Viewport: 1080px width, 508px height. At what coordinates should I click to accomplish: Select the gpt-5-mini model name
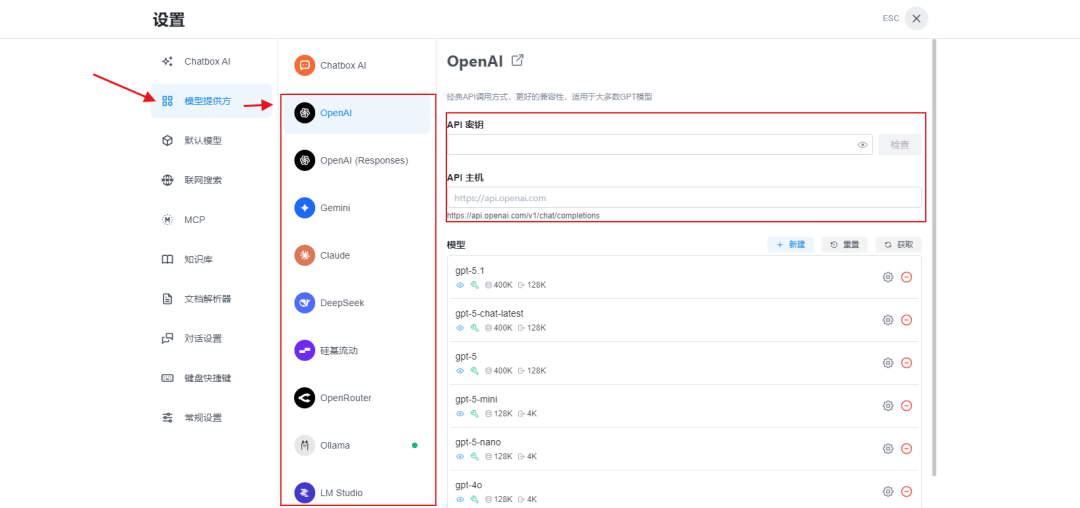click(476, 399)
